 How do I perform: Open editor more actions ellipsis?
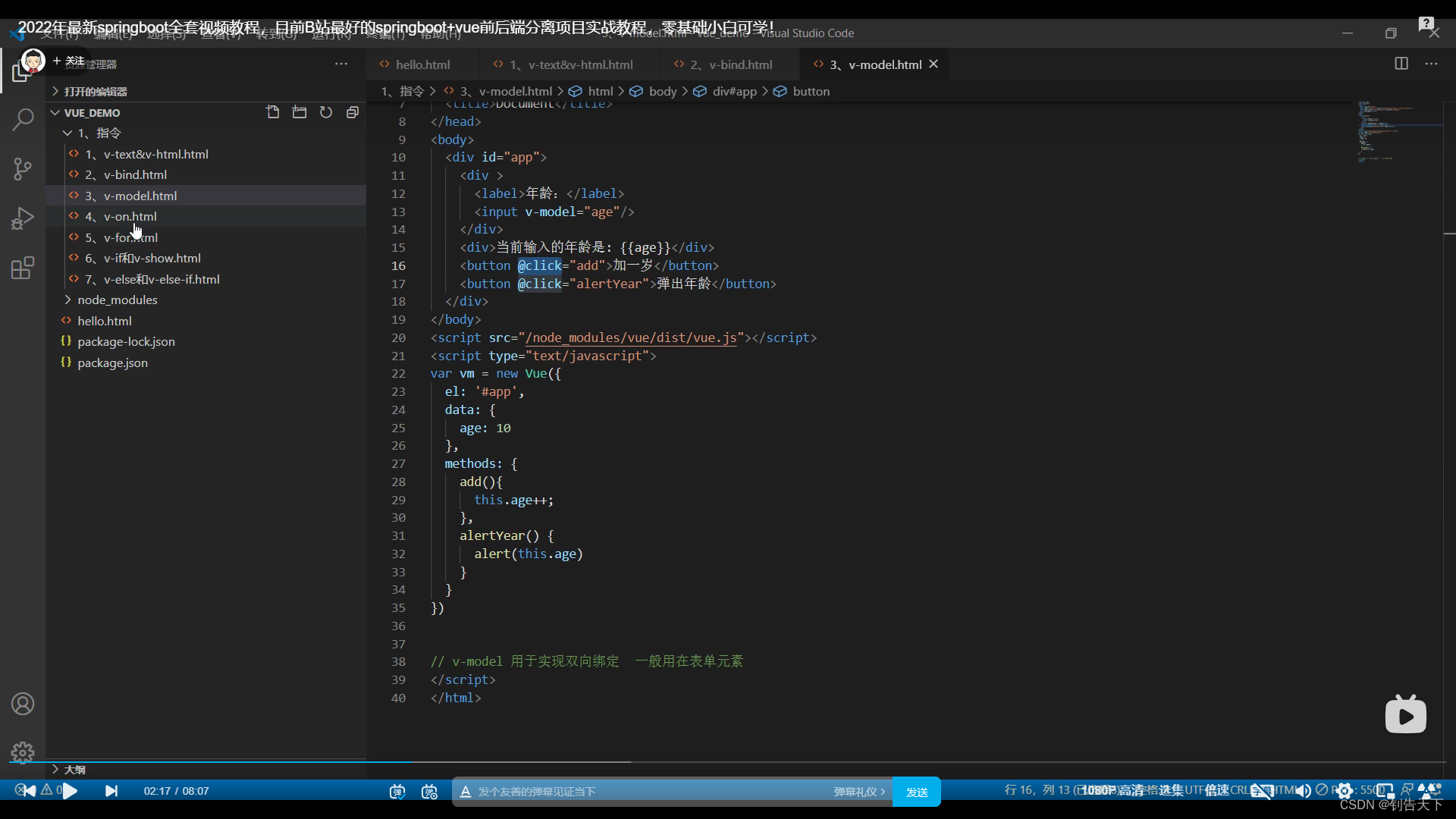click(1431, 64)
